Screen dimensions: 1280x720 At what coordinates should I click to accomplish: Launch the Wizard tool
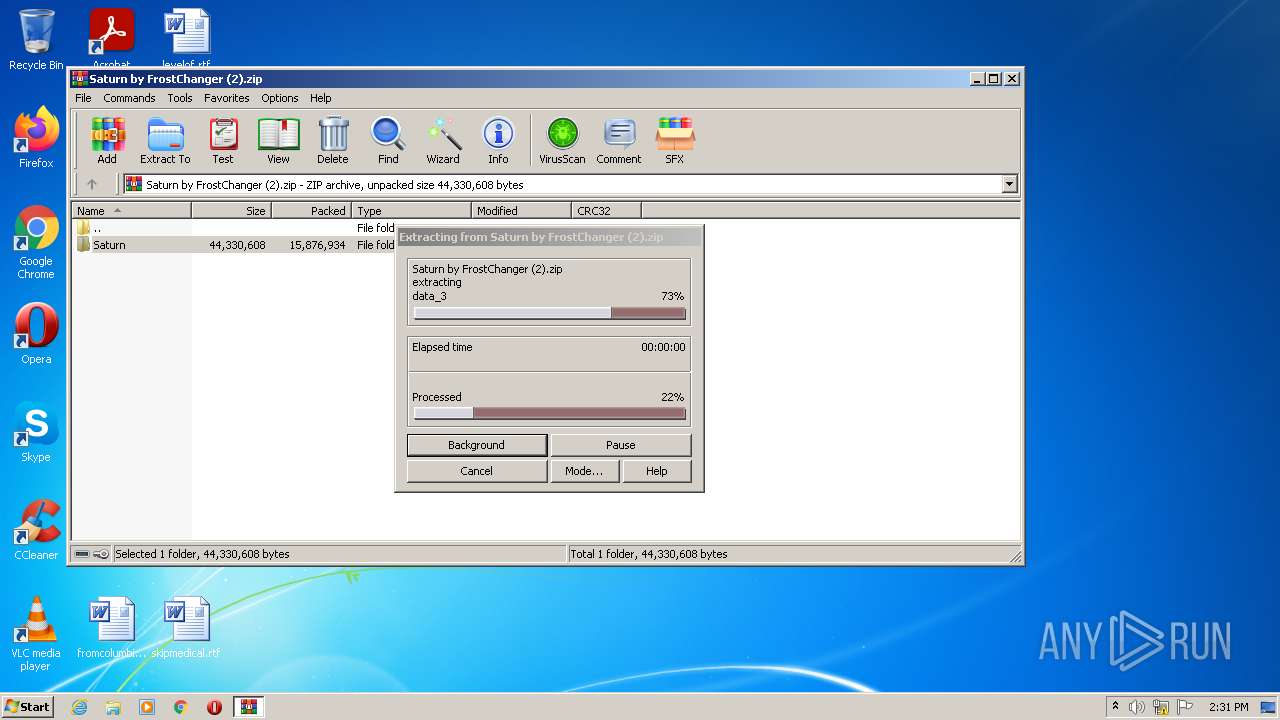click(443, 140)
